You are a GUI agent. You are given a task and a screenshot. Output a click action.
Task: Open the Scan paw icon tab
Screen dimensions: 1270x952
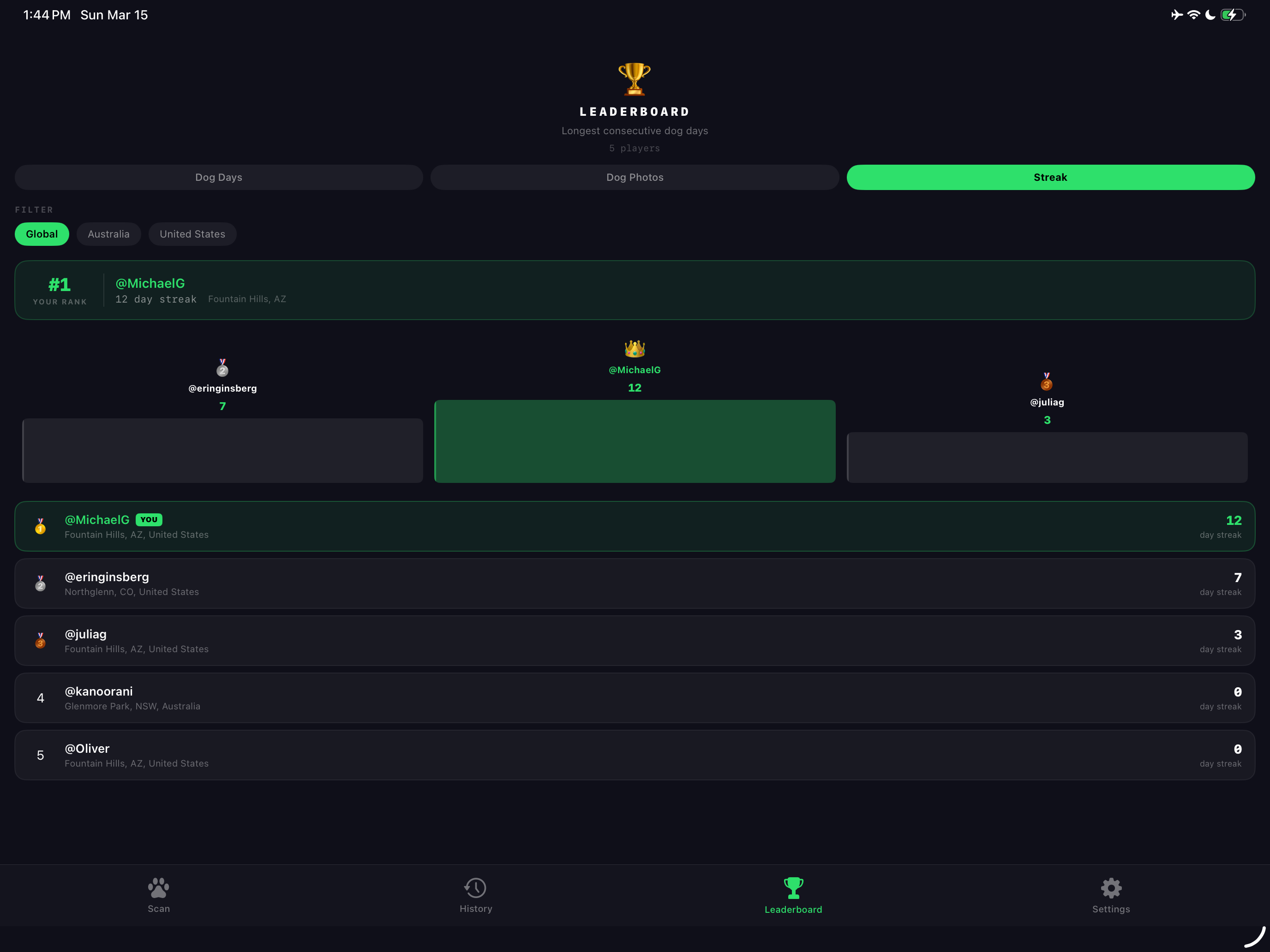pos(158,888)
